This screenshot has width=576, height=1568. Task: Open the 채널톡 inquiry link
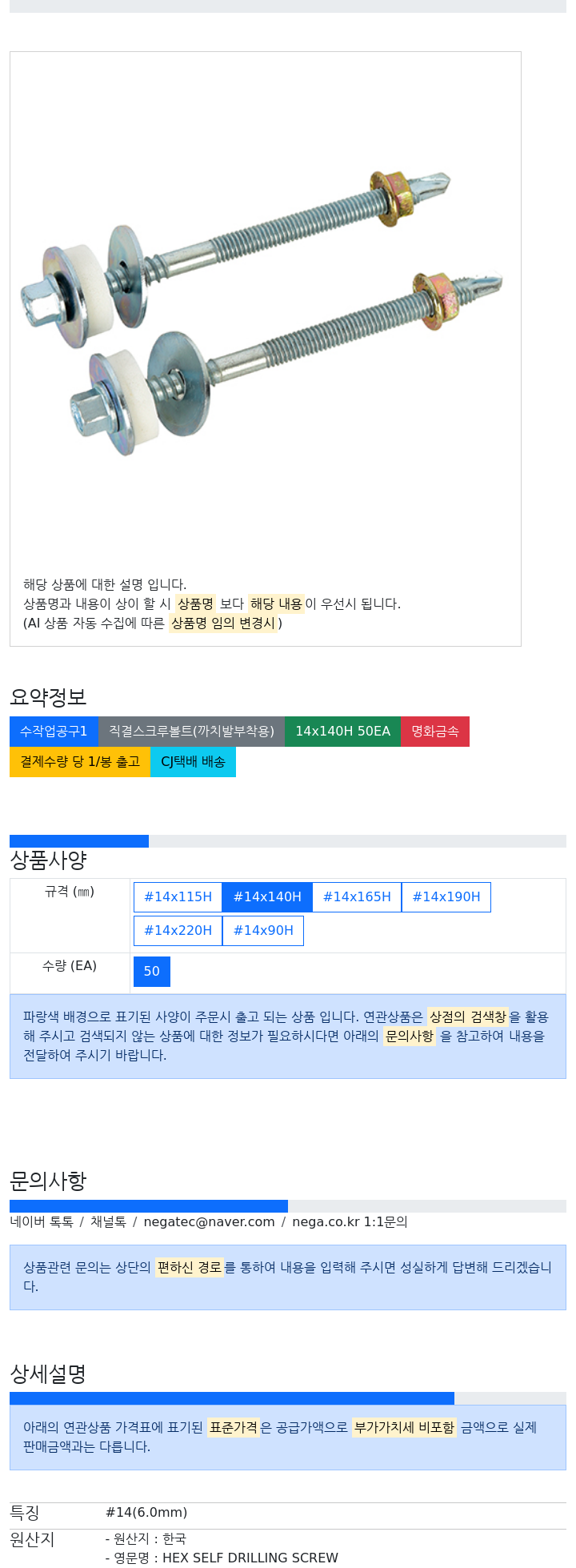108,1222
